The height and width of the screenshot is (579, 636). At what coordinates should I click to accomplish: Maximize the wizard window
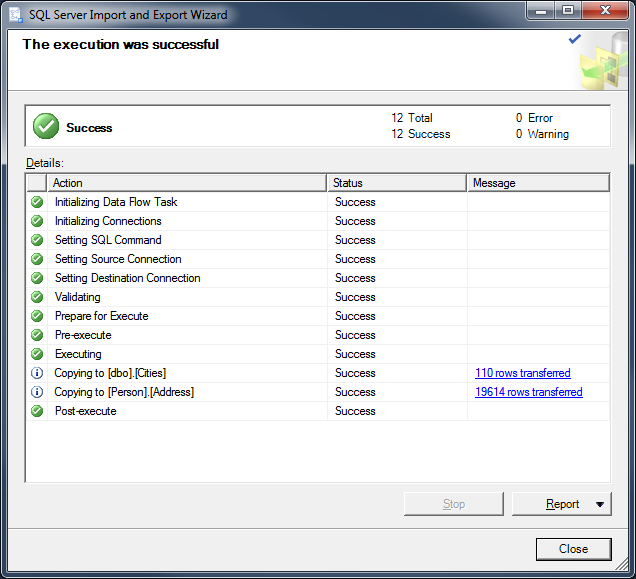pos(568,11)
